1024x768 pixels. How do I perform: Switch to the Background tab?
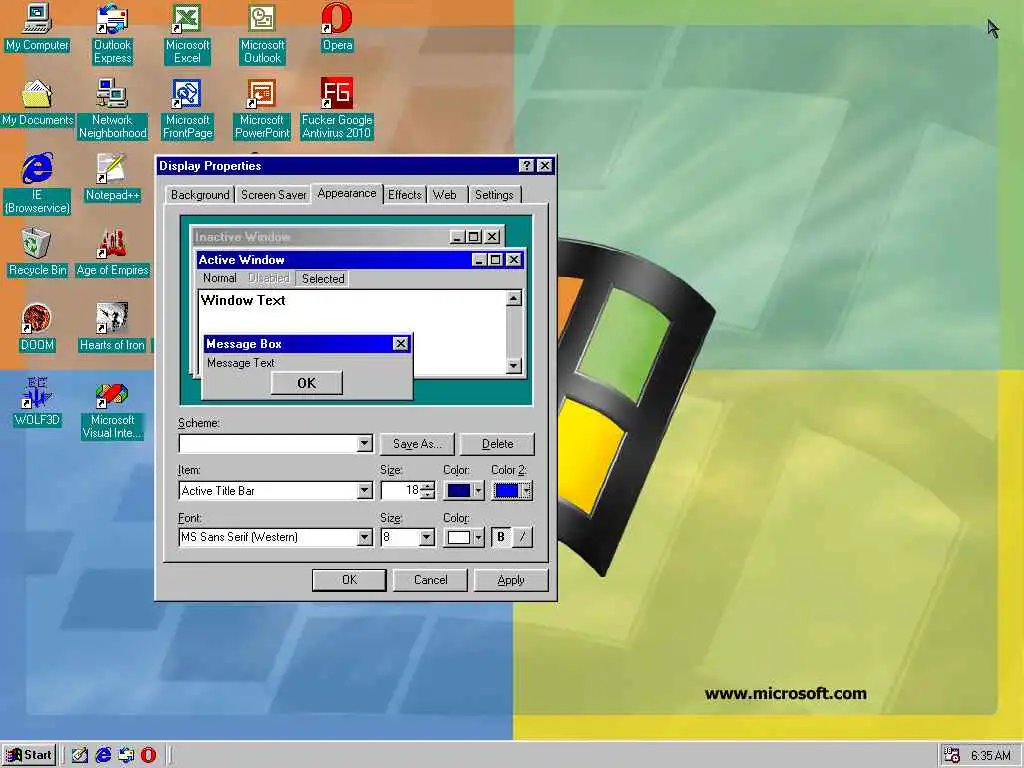point(200,195)
